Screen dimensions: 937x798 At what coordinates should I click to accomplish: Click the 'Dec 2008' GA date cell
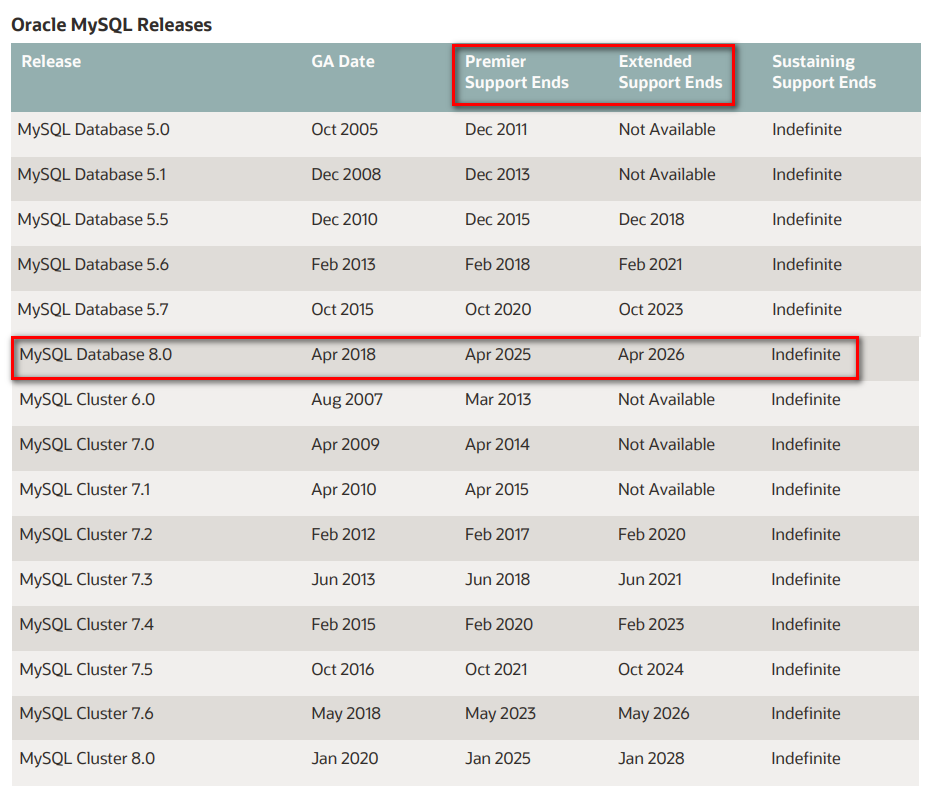point(346,175)
